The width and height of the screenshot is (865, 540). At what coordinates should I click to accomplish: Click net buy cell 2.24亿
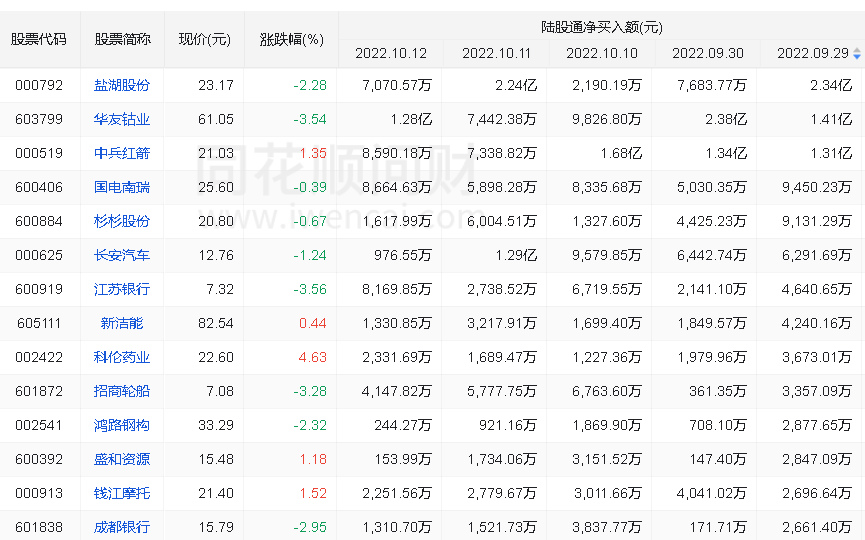516,85
